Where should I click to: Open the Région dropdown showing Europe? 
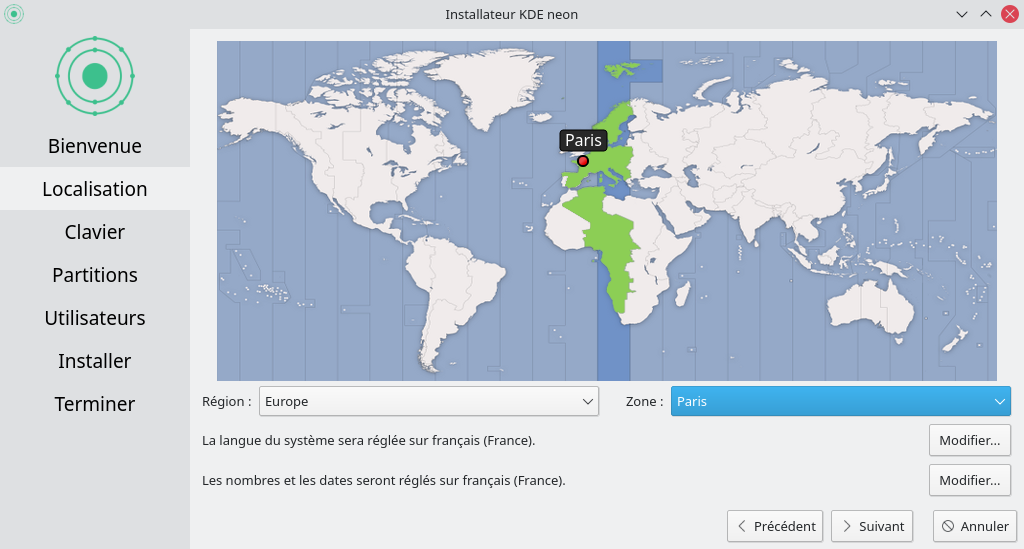[x=428, y=401]
